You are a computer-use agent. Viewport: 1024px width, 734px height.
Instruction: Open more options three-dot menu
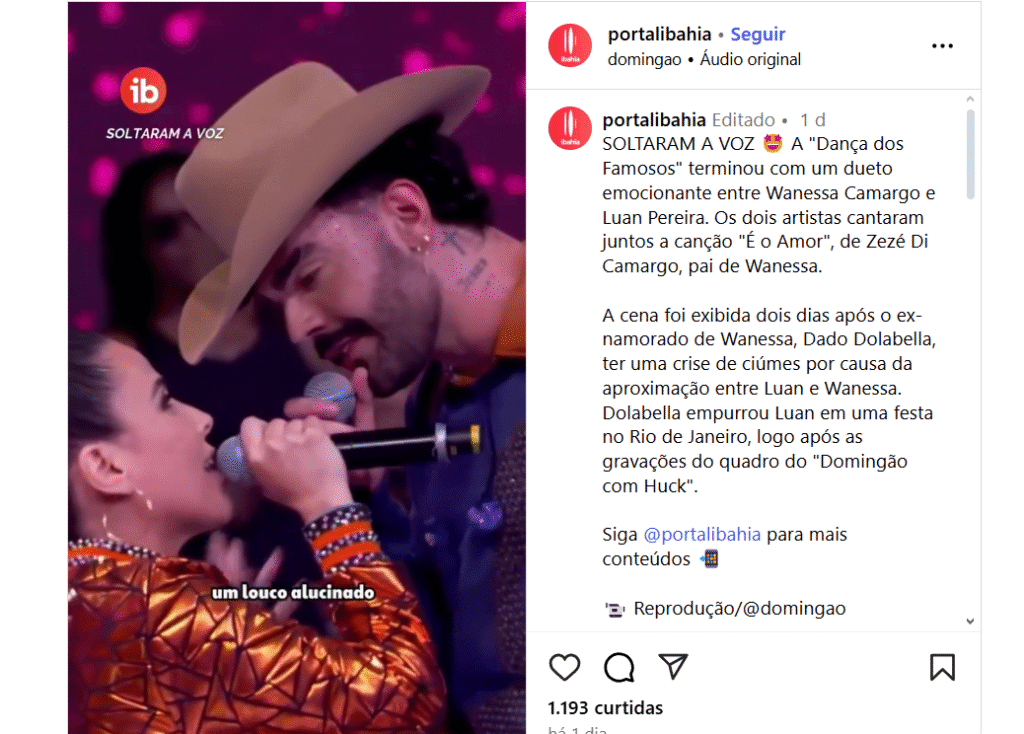tap(942, 46)
